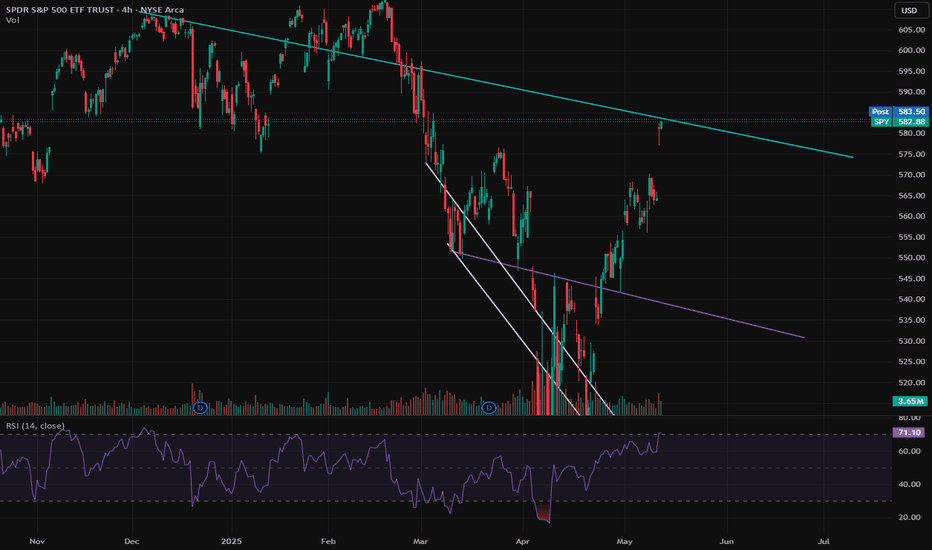Image resolution: width=932 pixels, height=550 pixels.
Task: Click the Post 583.50 price label
Action: [898, 111]
